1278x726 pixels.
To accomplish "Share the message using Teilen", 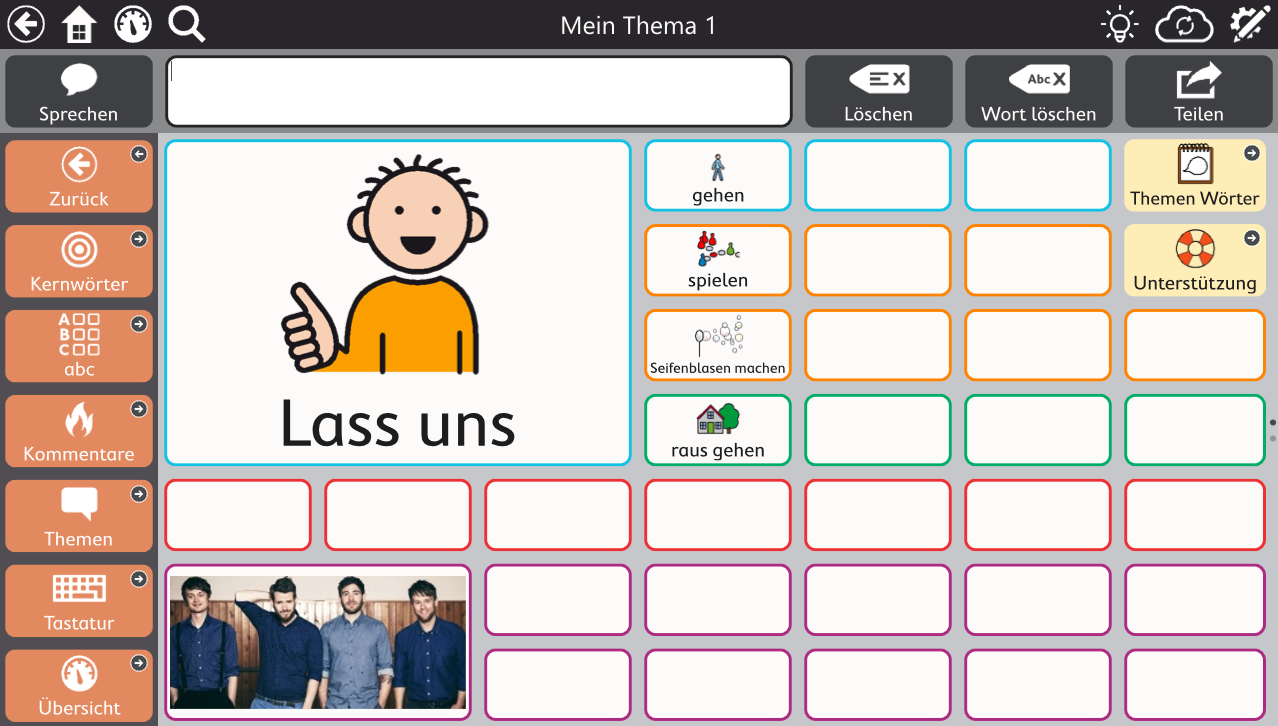I will point(1198,91).
